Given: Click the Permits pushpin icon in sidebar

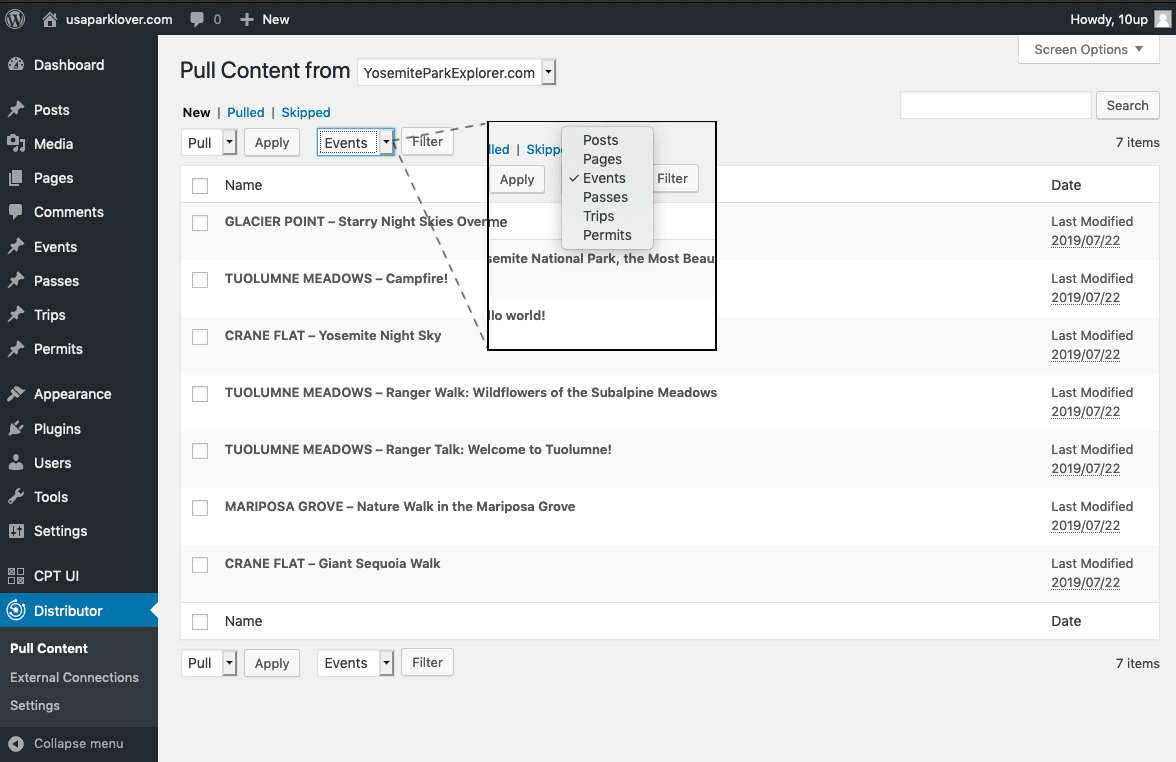Looking at the screenshot, I should (x=16, y=349).
